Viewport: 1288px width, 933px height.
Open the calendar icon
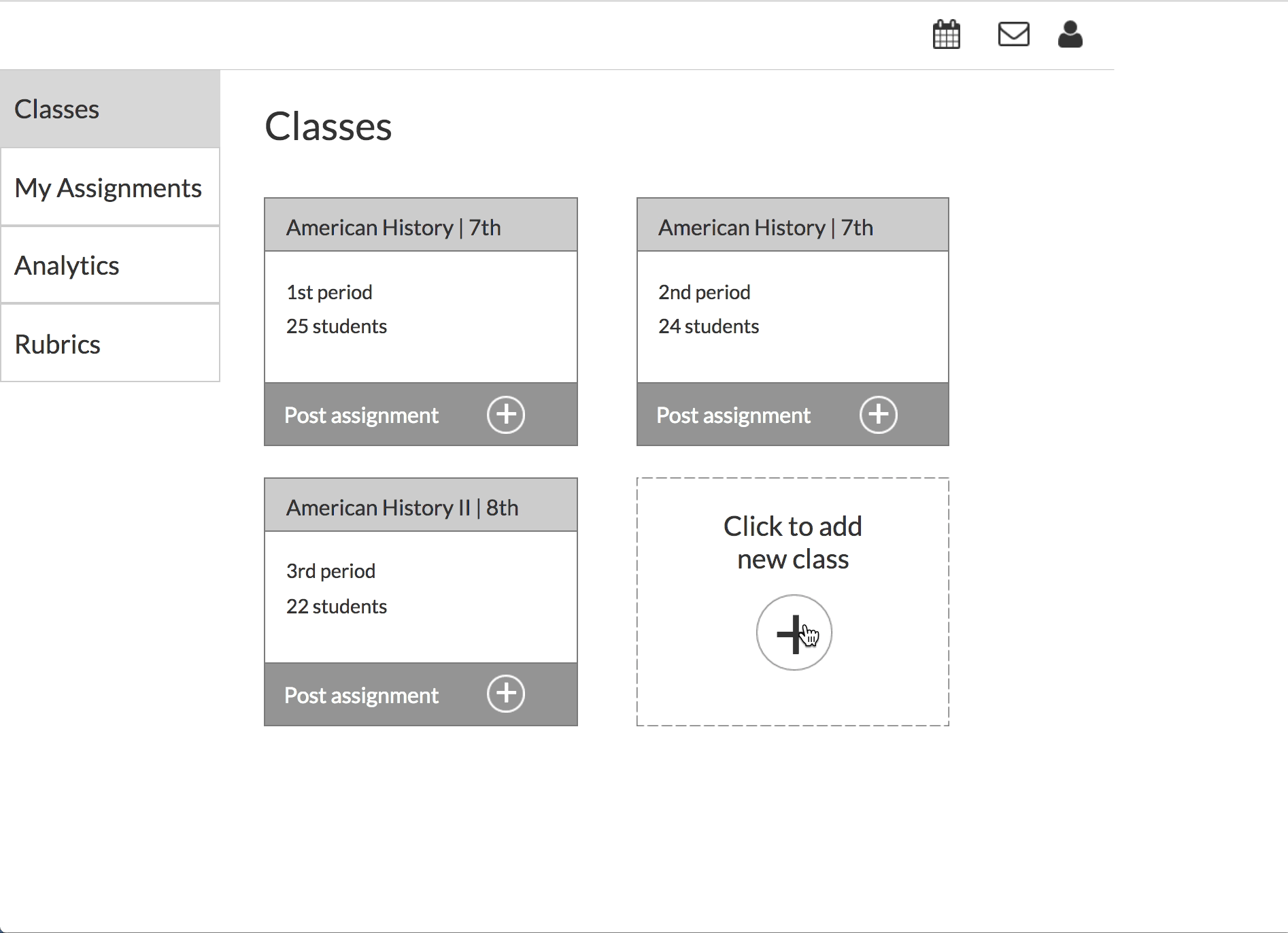coord(946,34)
